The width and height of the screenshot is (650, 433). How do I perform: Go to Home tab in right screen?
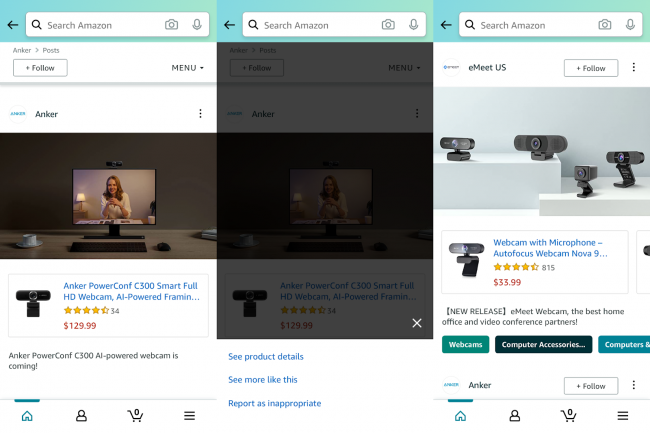pyautogui.click(x=460, y=416)
